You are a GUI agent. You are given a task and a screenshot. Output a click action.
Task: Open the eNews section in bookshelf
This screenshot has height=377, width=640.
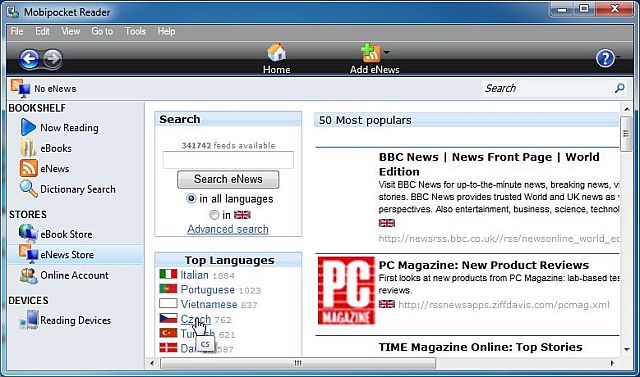54,169
